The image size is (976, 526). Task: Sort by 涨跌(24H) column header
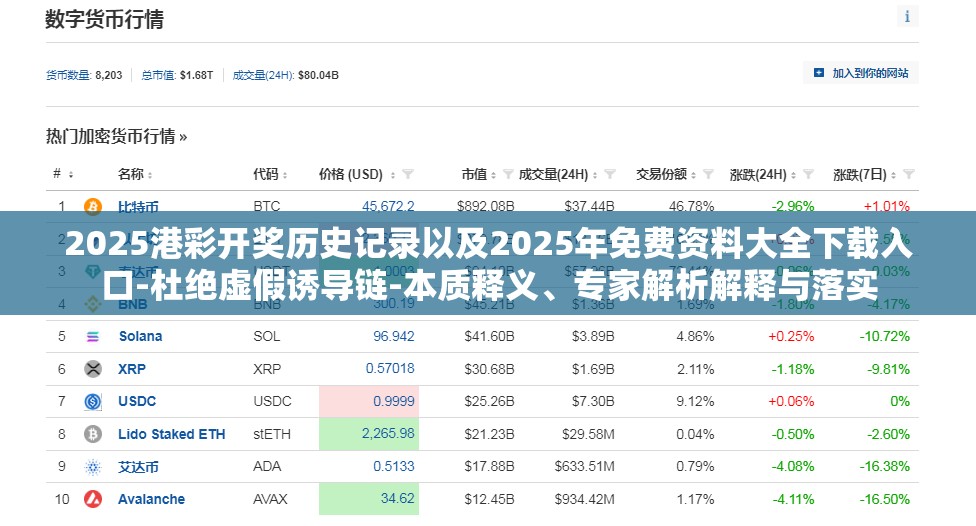point(763,174)
